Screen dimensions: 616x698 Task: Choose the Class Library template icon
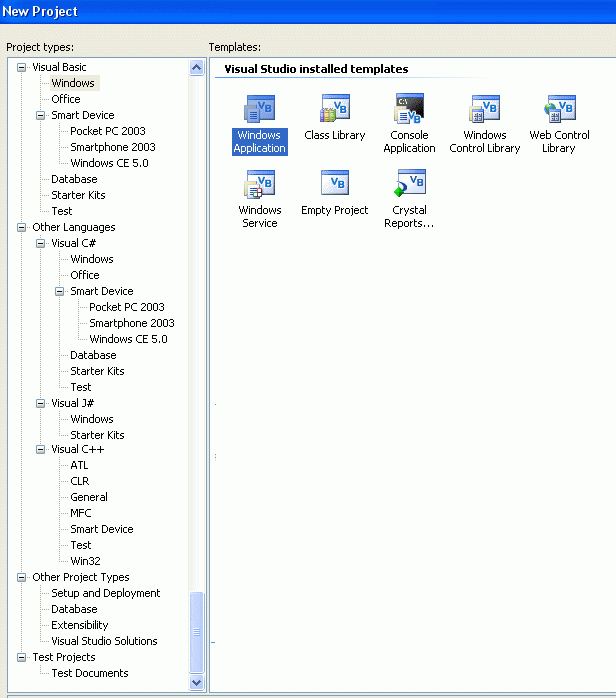(334, 109)
